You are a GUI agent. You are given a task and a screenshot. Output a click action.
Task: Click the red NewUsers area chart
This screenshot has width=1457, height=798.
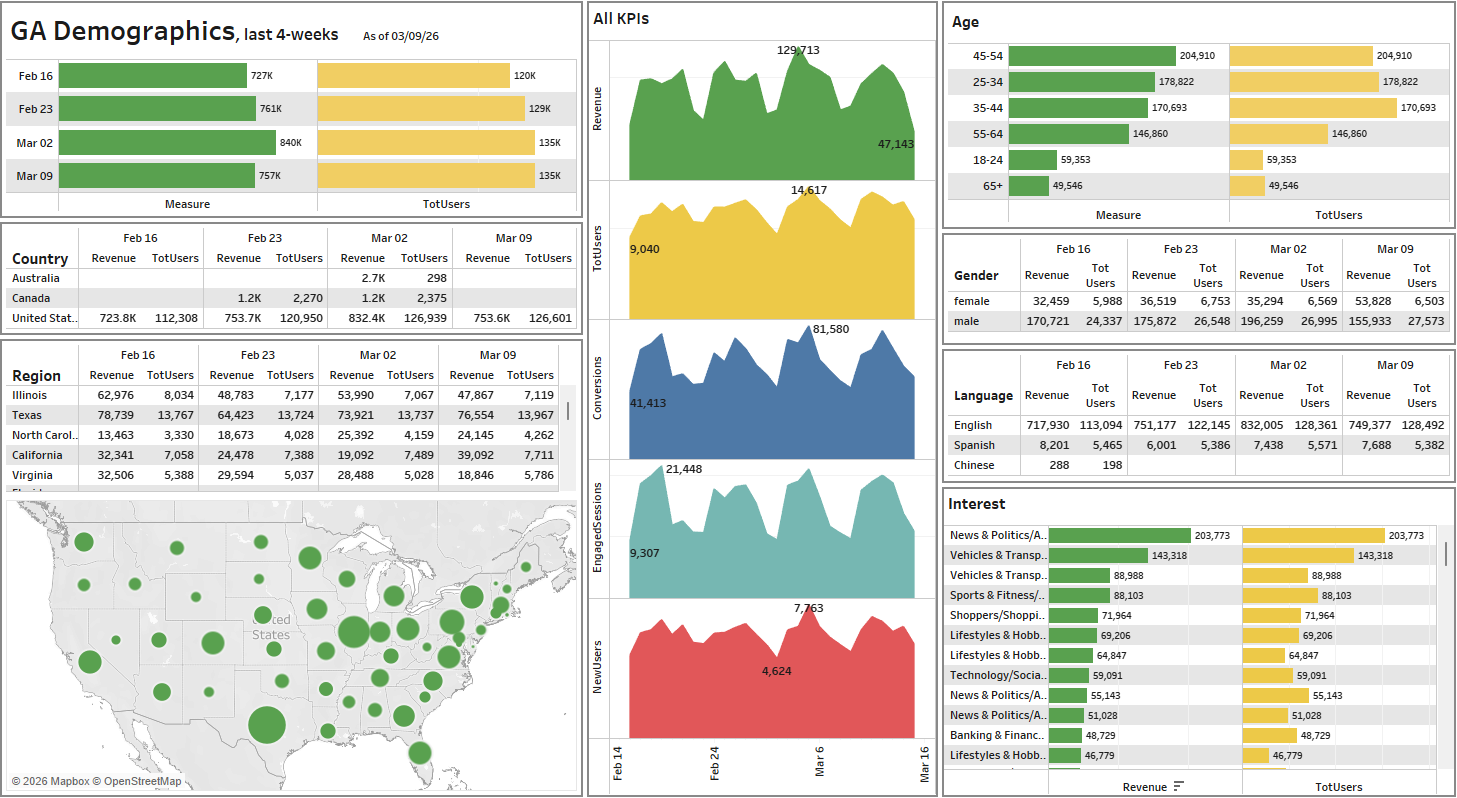(770, 690)
